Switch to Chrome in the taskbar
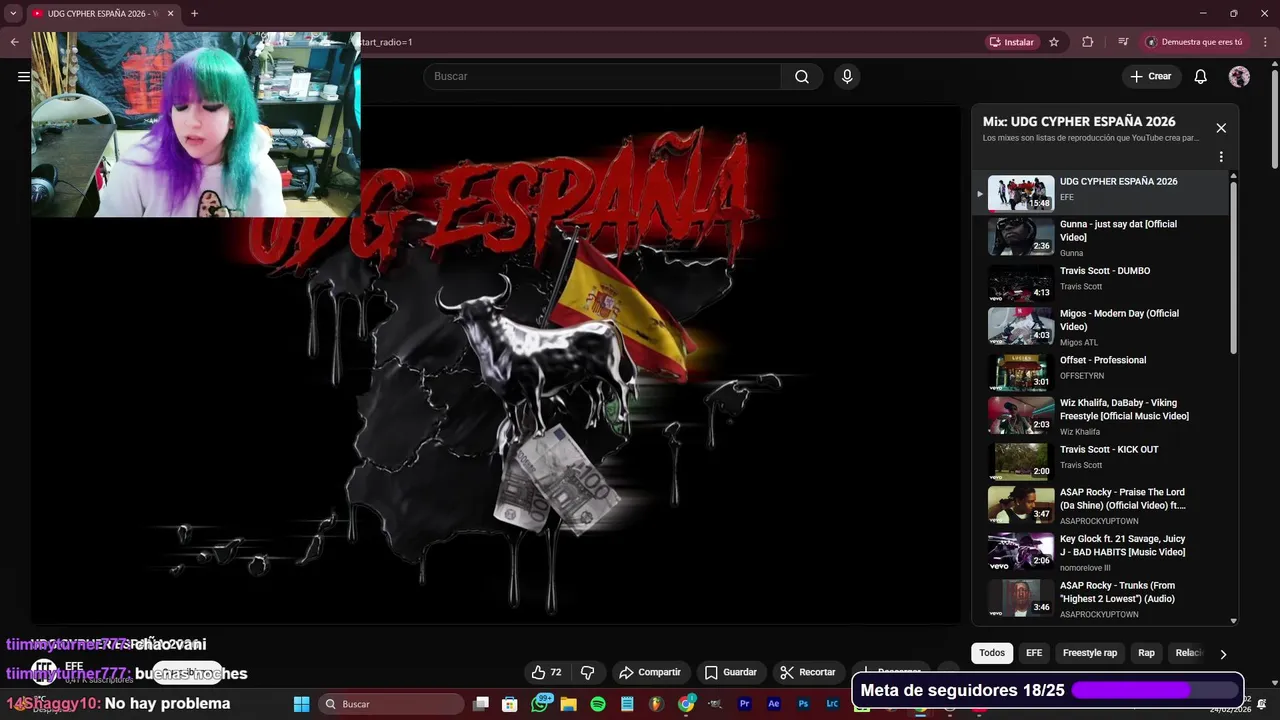This screenshot has height=720, width=1280. click(686, 704)
